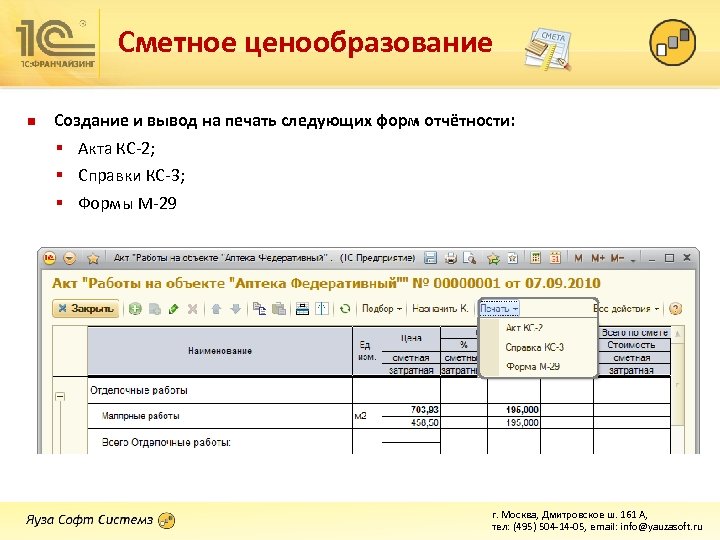Click the Назначить К. button

pyautogui.click(x=440, y=309)
